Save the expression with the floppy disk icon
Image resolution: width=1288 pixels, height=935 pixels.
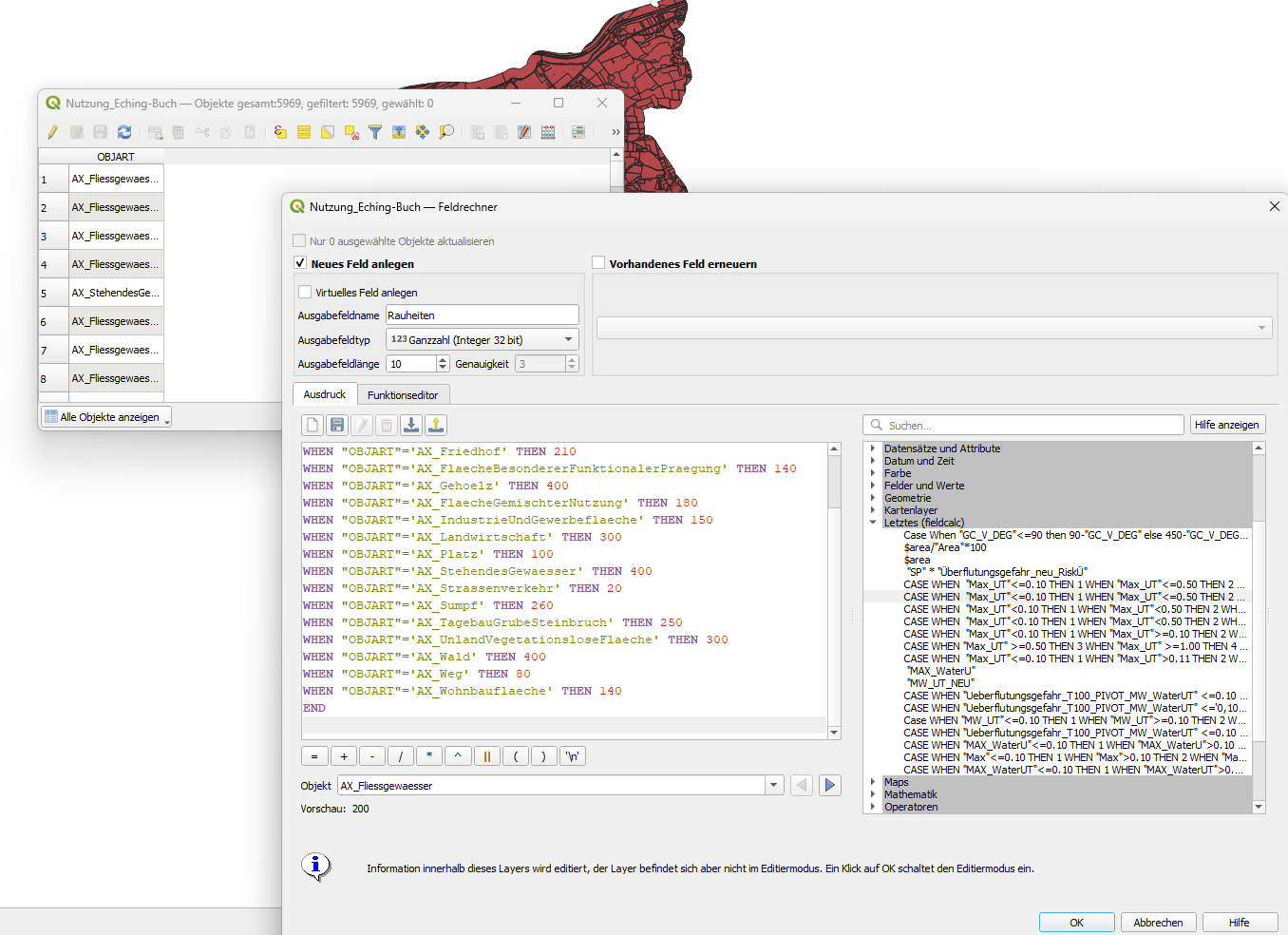(337, 425)
